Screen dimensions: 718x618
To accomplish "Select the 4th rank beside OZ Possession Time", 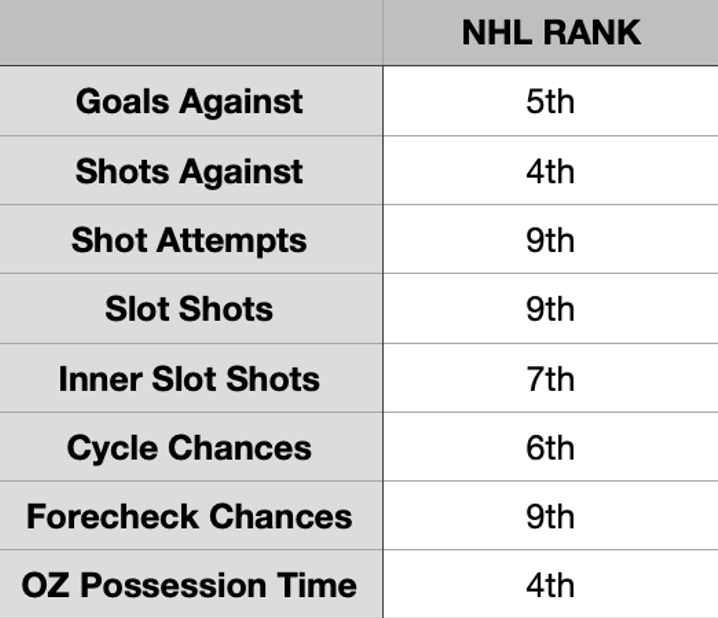I will [550, 585].
